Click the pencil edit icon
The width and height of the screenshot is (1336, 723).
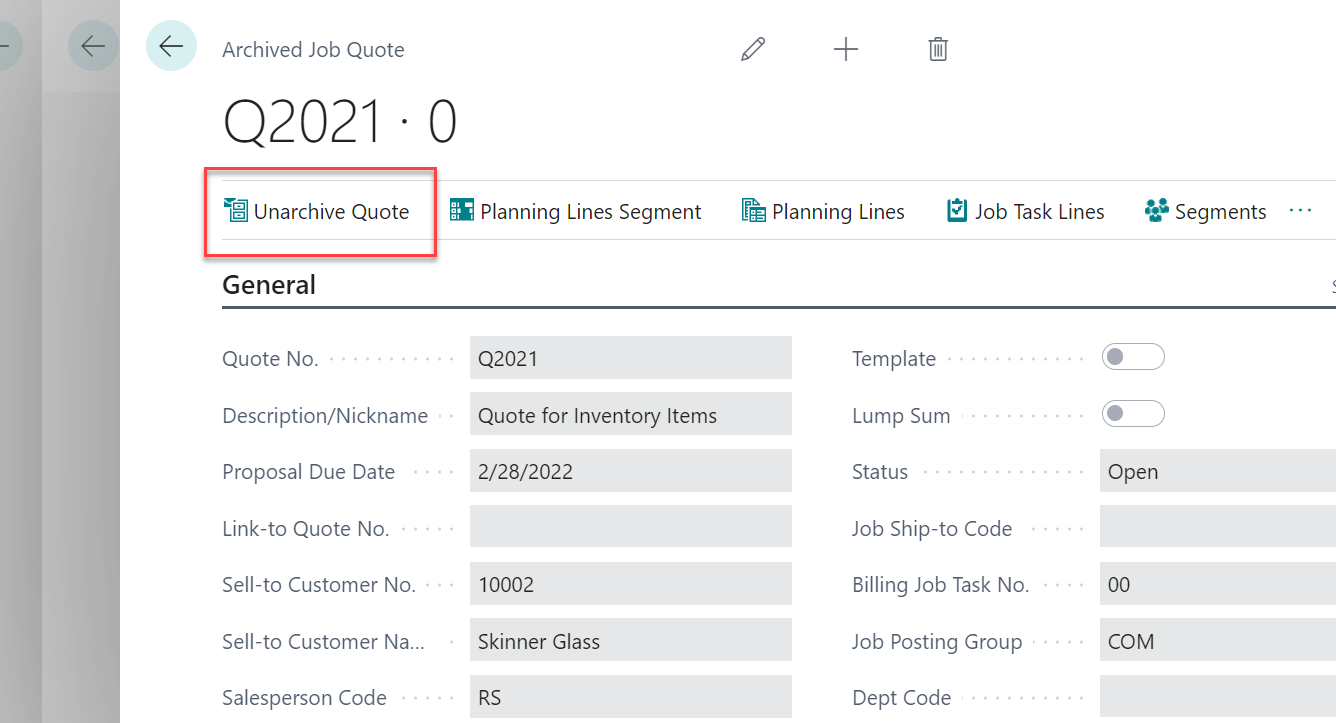coord(753,49)
